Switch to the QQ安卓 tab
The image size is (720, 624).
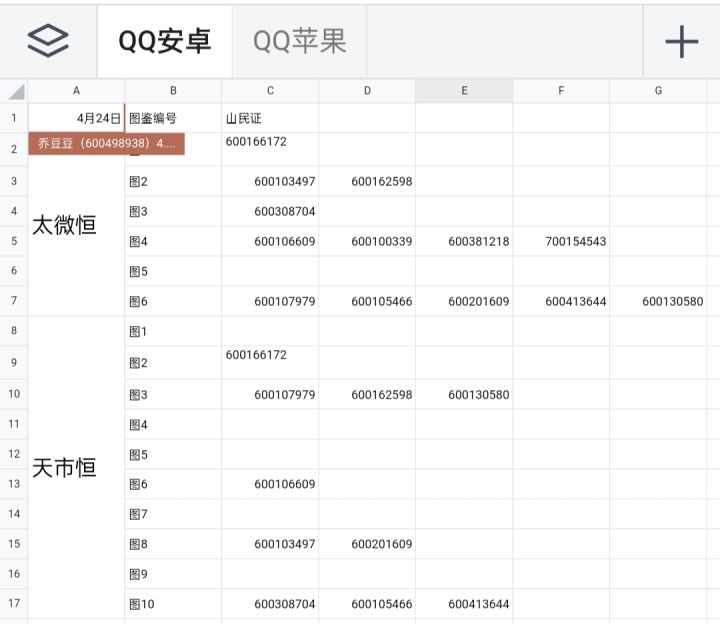click(165, 41)
